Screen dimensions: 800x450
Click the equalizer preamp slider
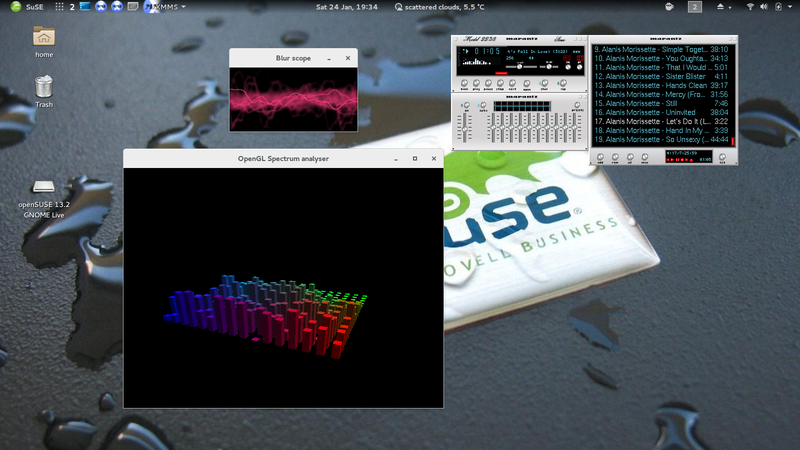(464, 128)
